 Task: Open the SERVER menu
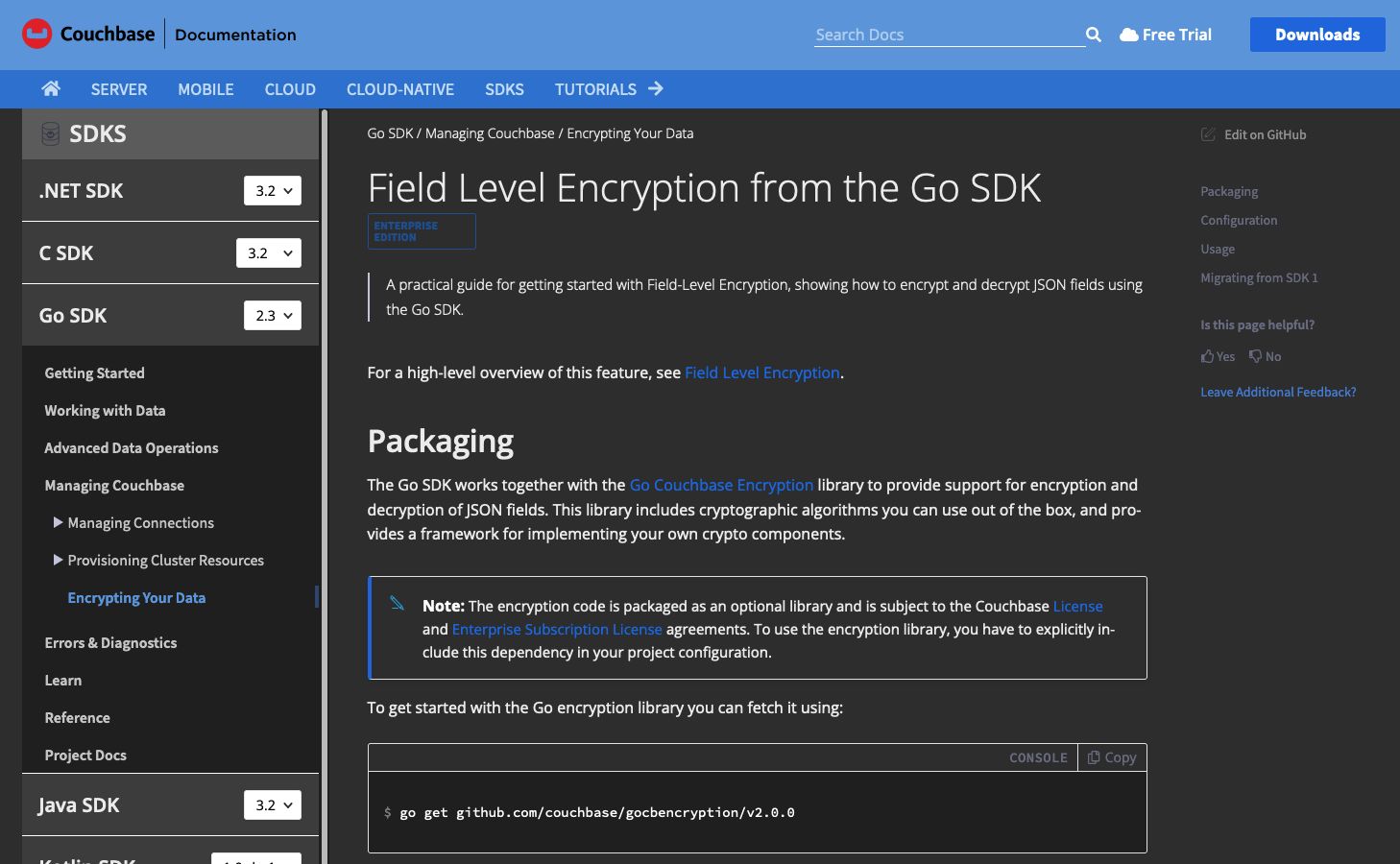point(119,89)
